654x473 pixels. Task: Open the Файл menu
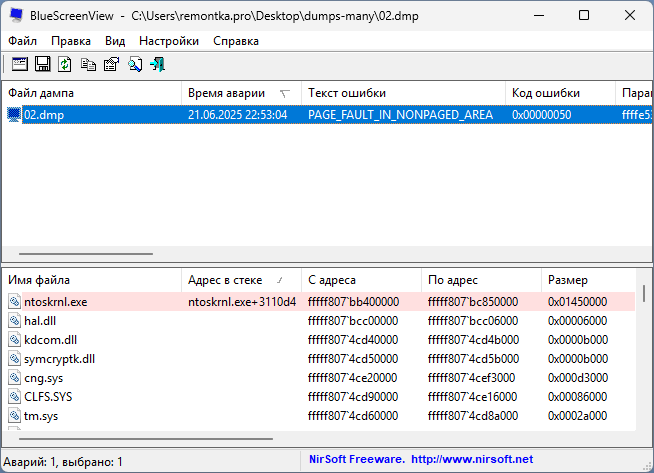tap(23, 41)
